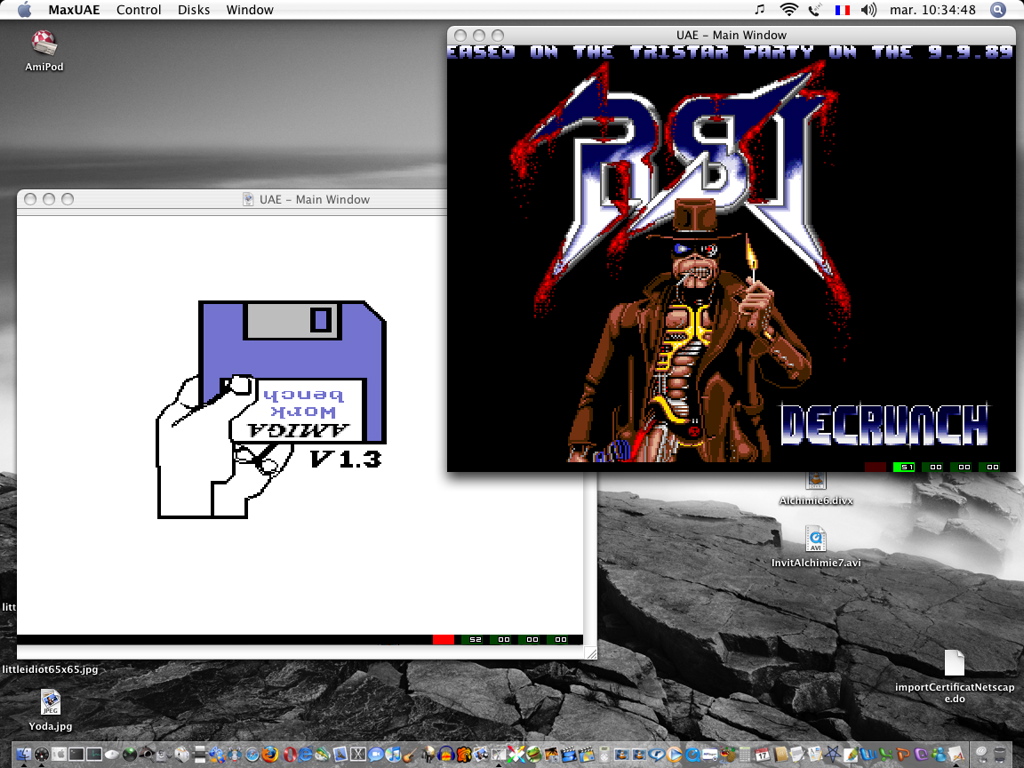
Task: Open Spotlight search
Action: pos(998,9)
